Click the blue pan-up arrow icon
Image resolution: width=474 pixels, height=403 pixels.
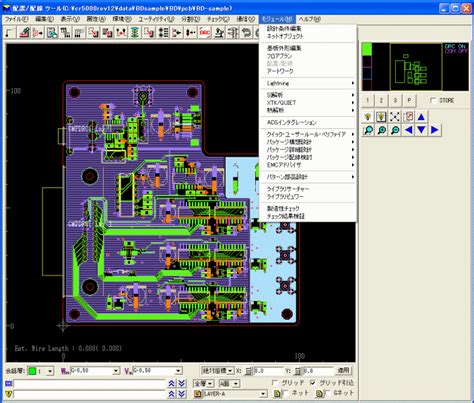(421, 117)
